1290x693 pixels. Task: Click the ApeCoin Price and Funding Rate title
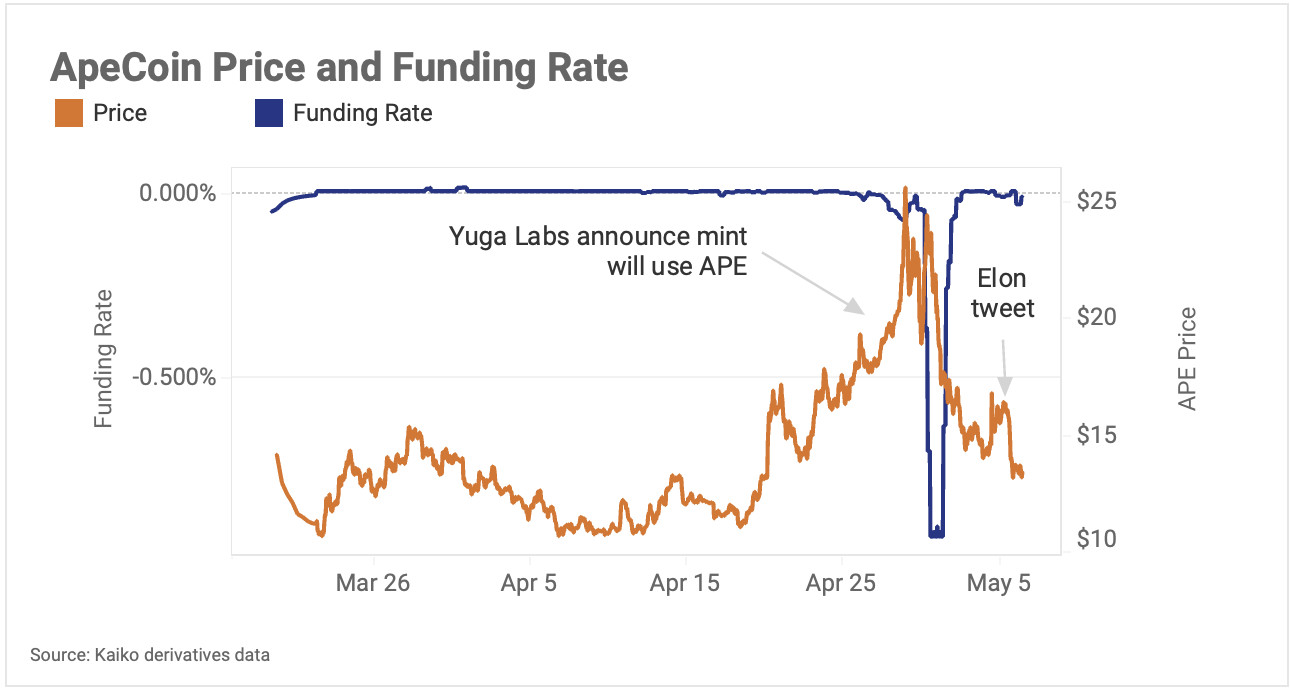click(x=339, y=67)
